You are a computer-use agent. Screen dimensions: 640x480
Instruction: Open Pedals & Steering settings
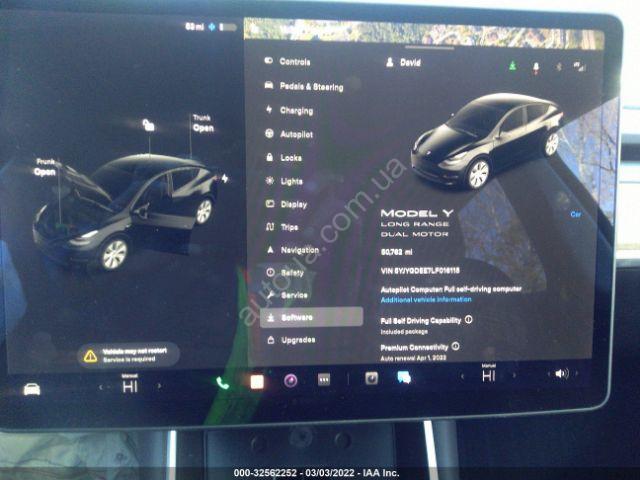pos(304,87)
